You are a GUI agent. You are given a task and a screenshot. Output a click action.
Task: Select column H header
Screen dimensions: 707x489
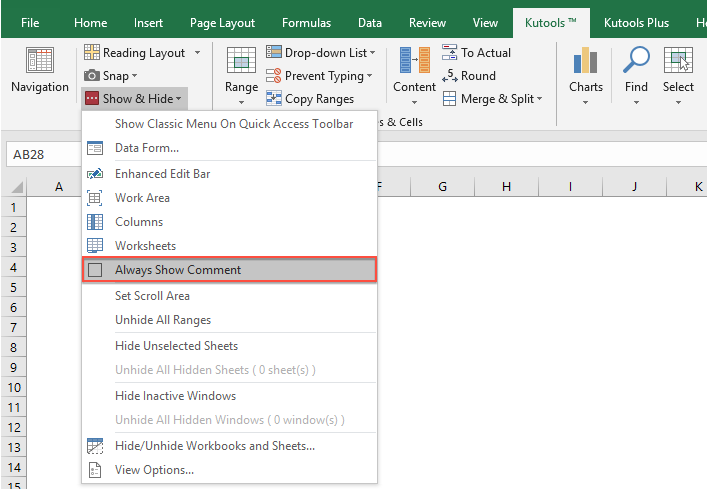(x=506, y=187)
